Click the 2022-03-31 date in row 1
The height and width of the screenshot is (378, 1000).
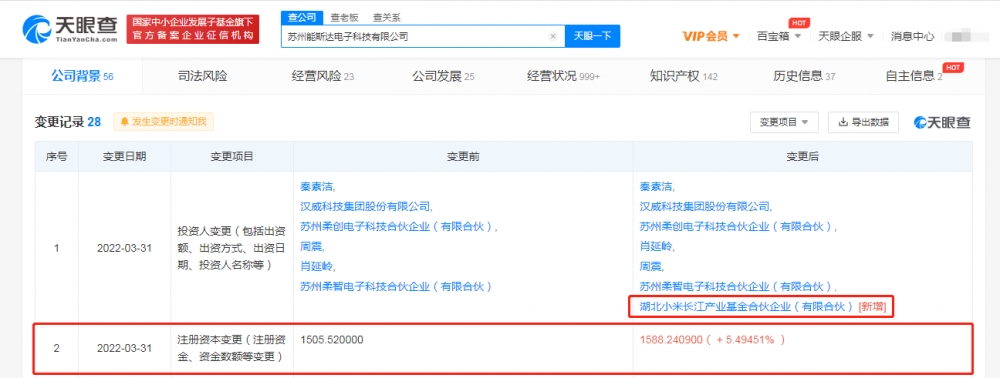tap(125, 248)
